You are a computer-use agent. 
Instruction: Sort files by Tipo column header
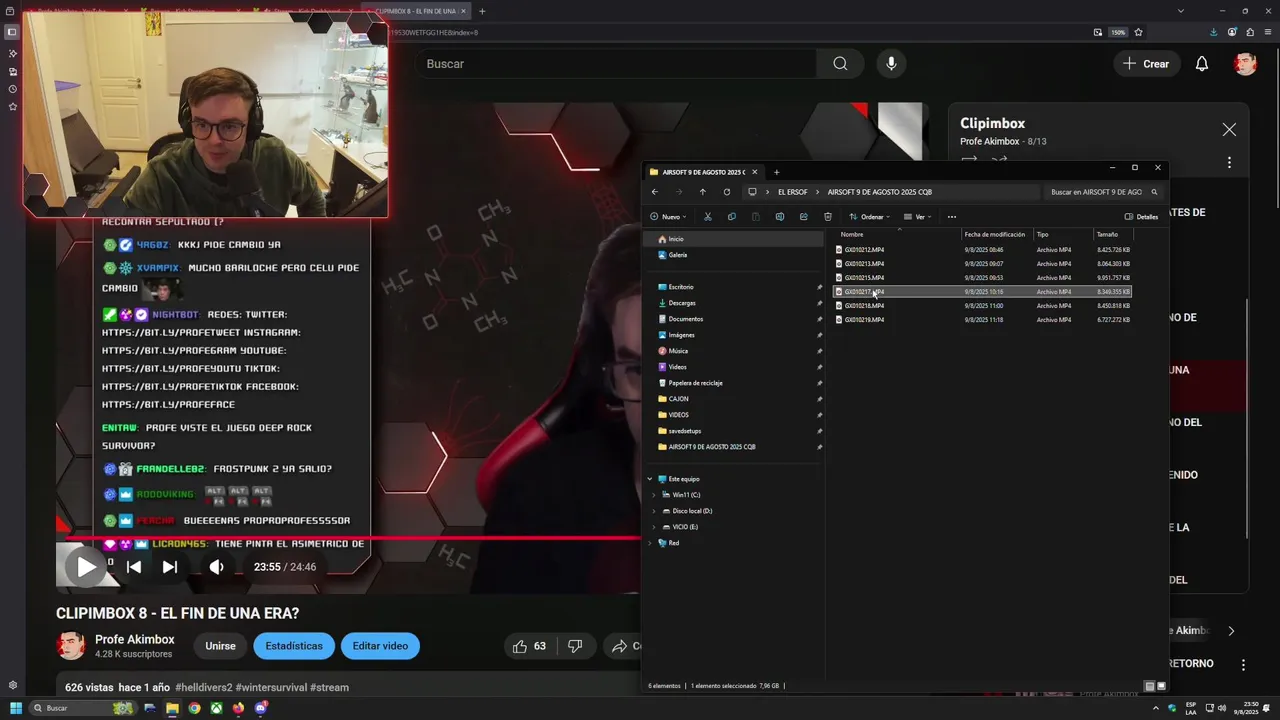(1042, 234)
